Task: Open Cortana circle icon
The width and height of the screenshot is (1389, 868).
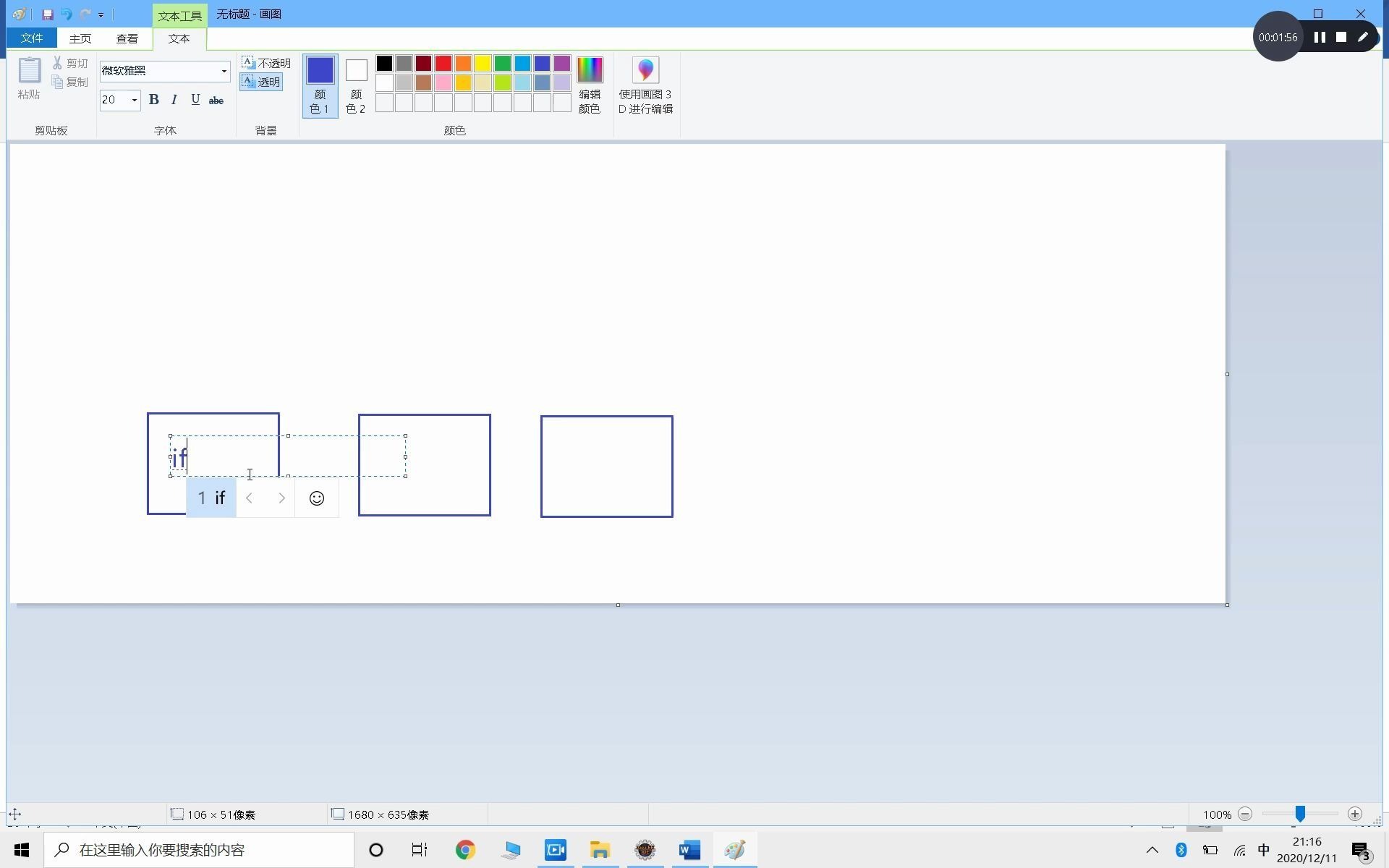Action: tap(375, 850)
